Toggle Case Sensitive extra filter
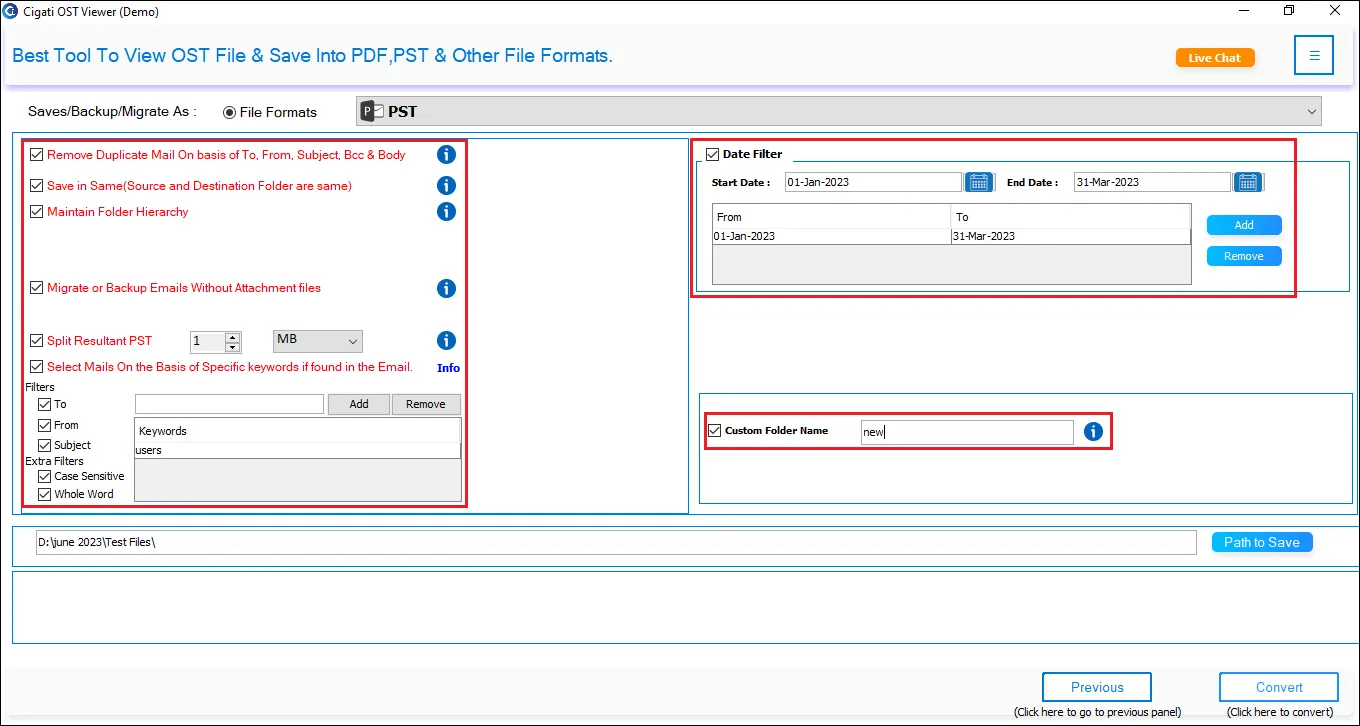The height and width of the screenshot is (726, 1360). [44, 476]
